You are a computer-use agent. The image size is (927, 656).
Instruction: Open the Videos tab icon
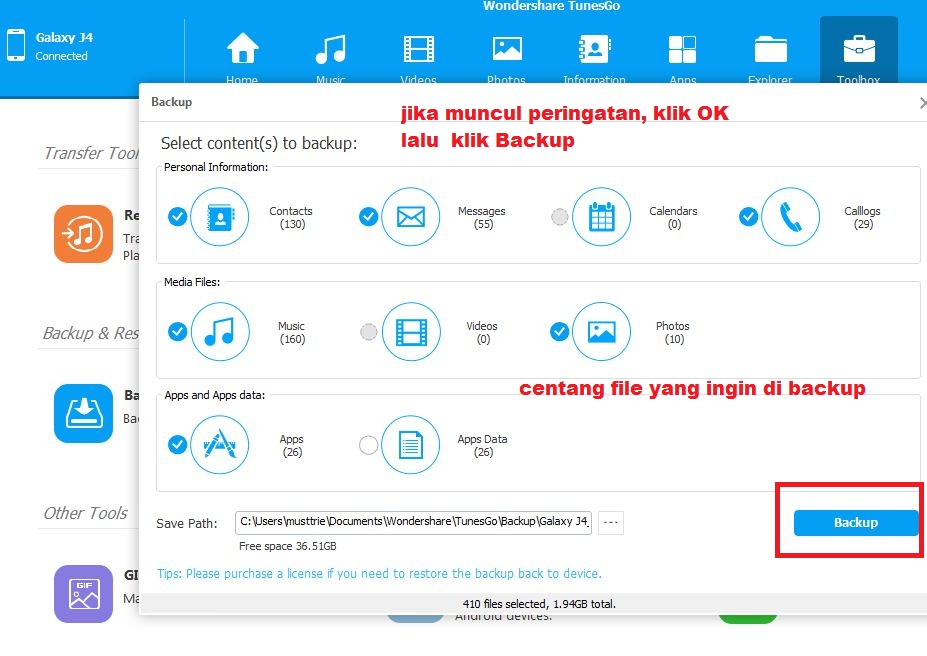click(x=419, y=48)
